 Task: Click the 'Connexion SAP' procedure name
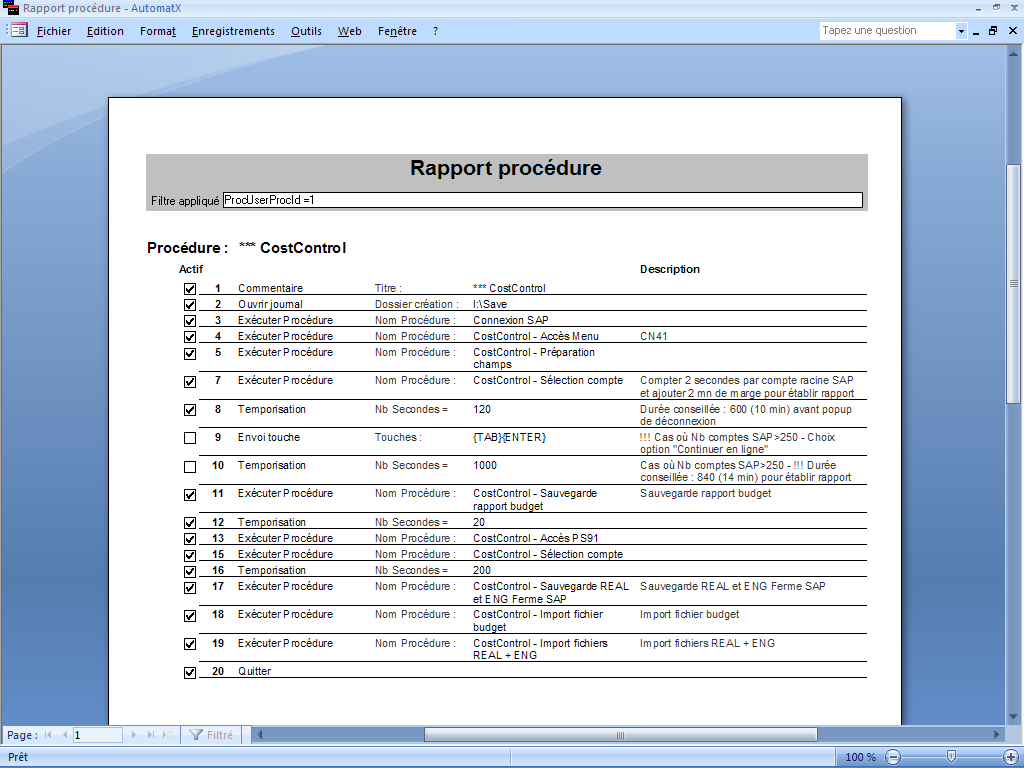pyautogui.click(x=511, y=320)
